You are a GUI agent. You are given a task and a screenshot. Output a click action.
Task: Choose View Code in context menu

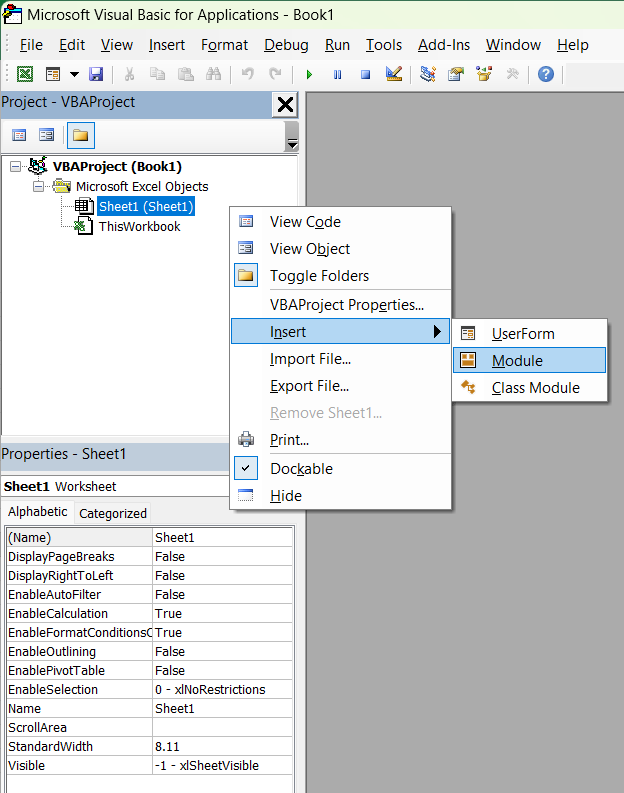[x=340, y=222]
